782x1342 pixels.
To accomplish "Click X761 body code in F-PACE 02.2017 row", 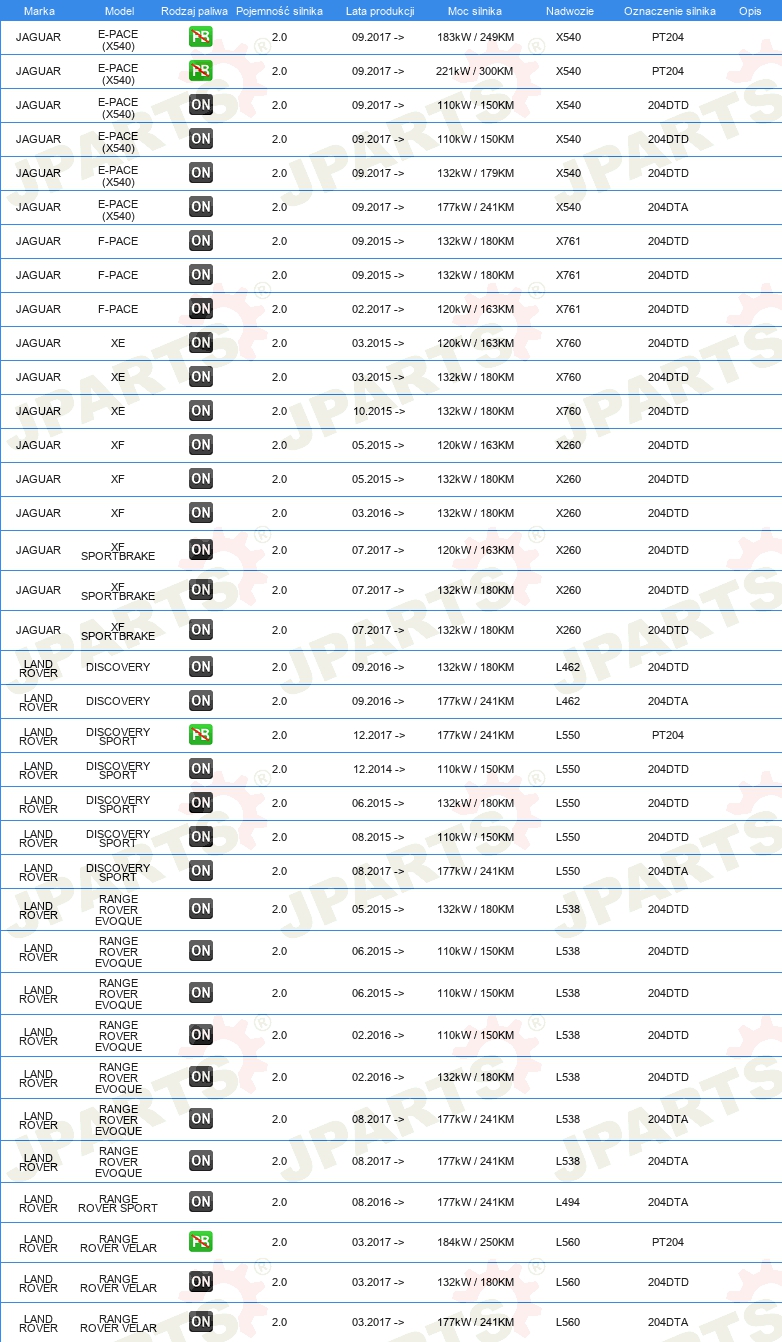I will (x=568, y=309).
